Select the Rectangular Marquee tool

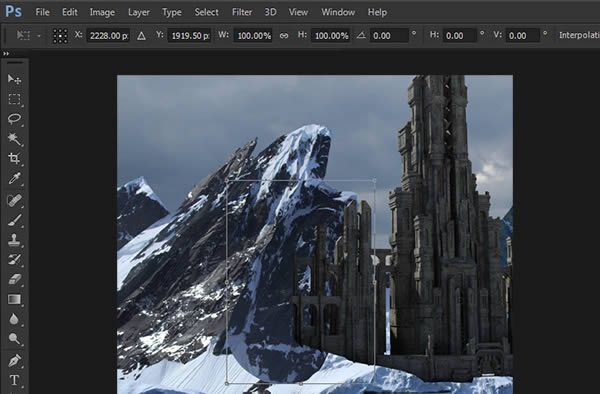[14, 99]
